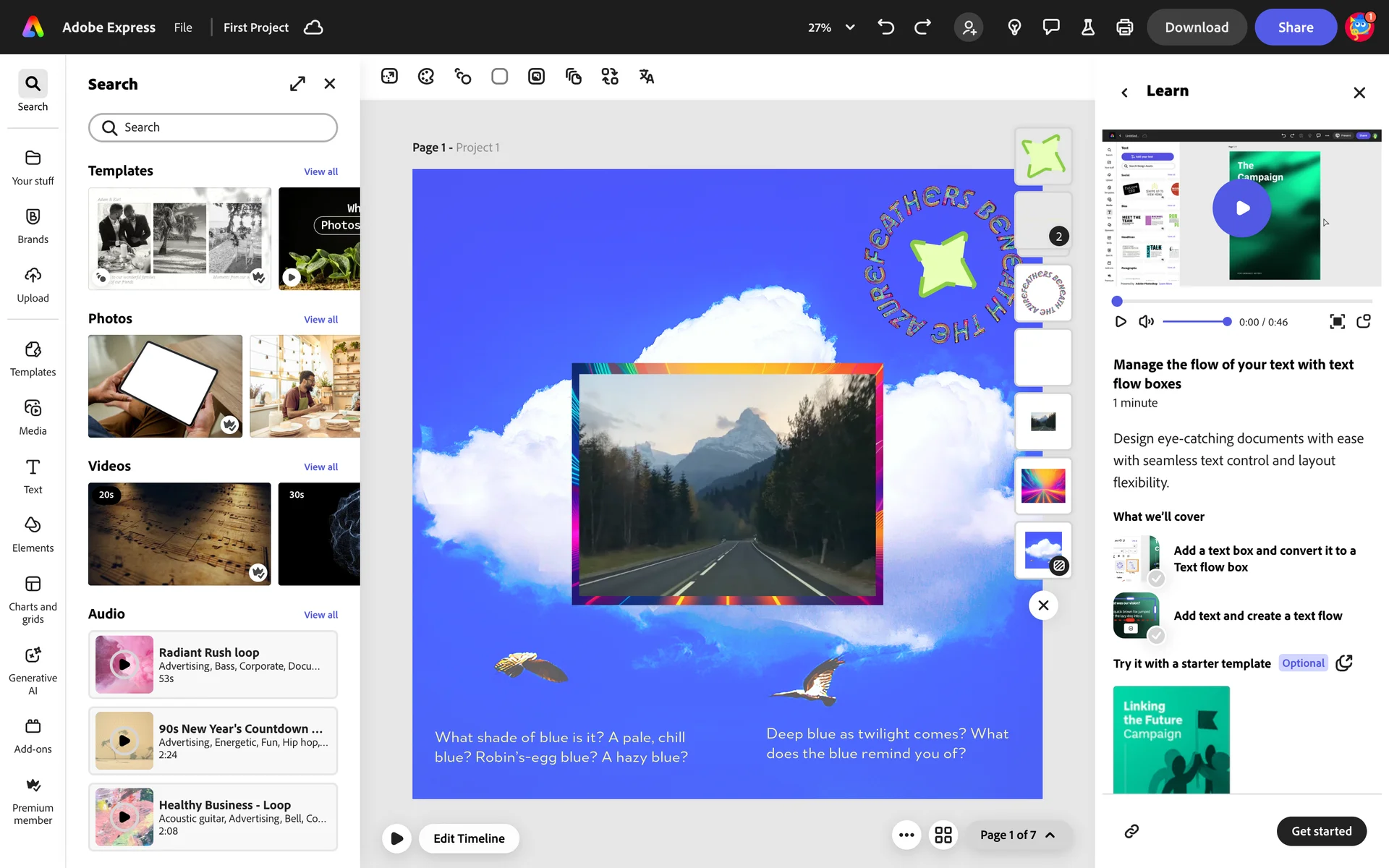Viewport: 1389px width, 868px height.
Task: Adjust the tutorial video volume slider
Action: pos(1197,322)
